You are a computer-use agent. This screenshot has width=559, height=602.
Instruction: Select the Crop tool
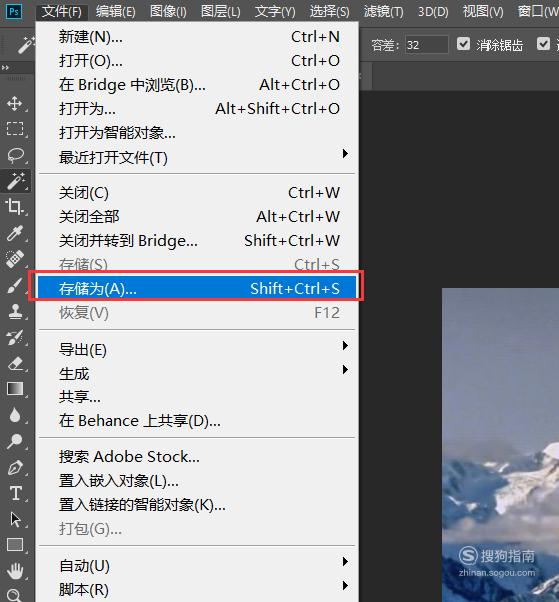(x=15, y=207)
